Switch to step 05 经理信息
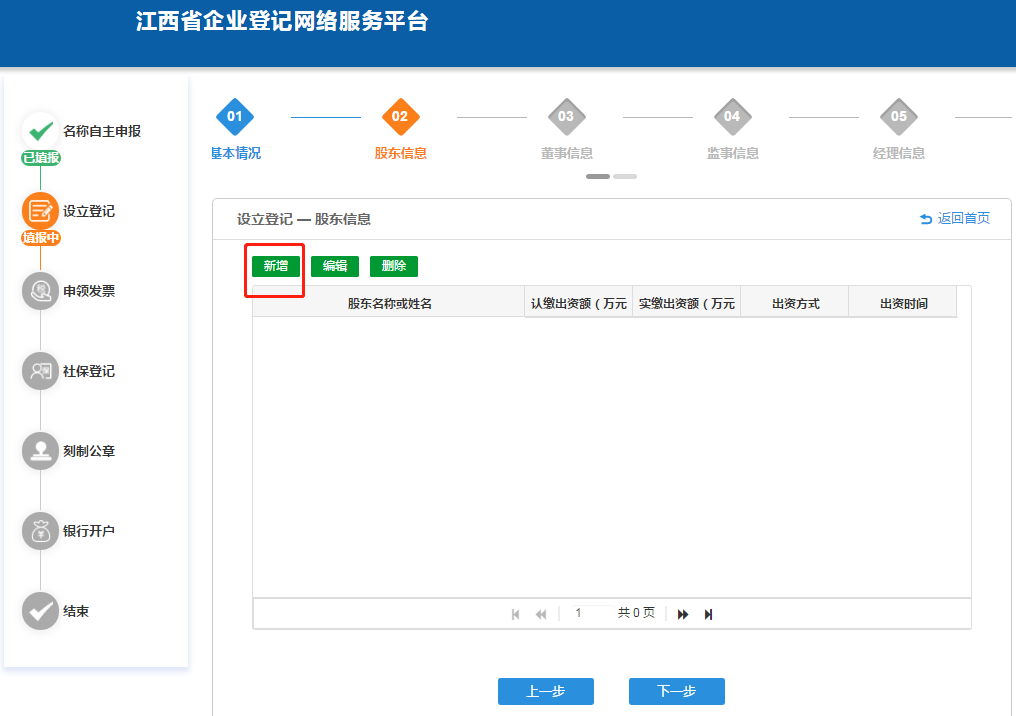The width and height of the screenshot is (1016, 716). pyautogui.click(x=898, y=117)
